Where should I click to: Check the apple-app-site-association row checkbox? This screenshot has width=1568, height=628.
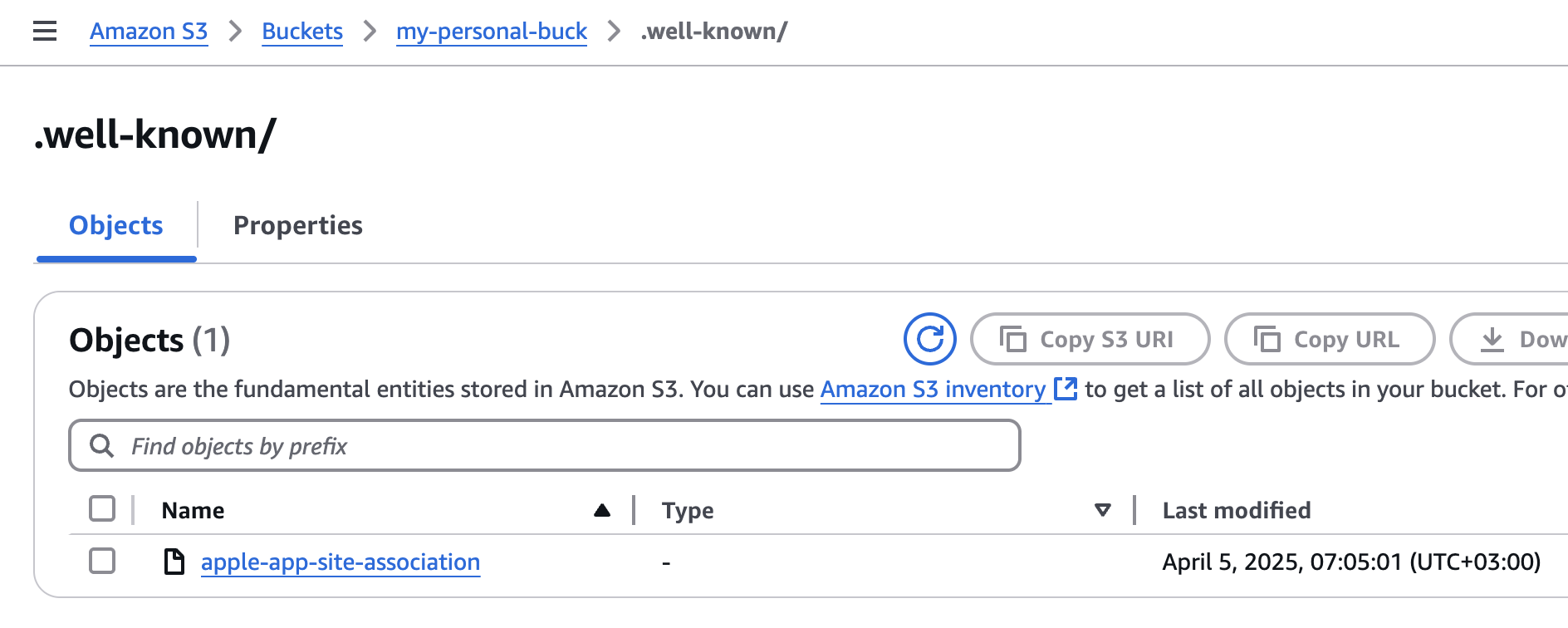coord(102,561)
